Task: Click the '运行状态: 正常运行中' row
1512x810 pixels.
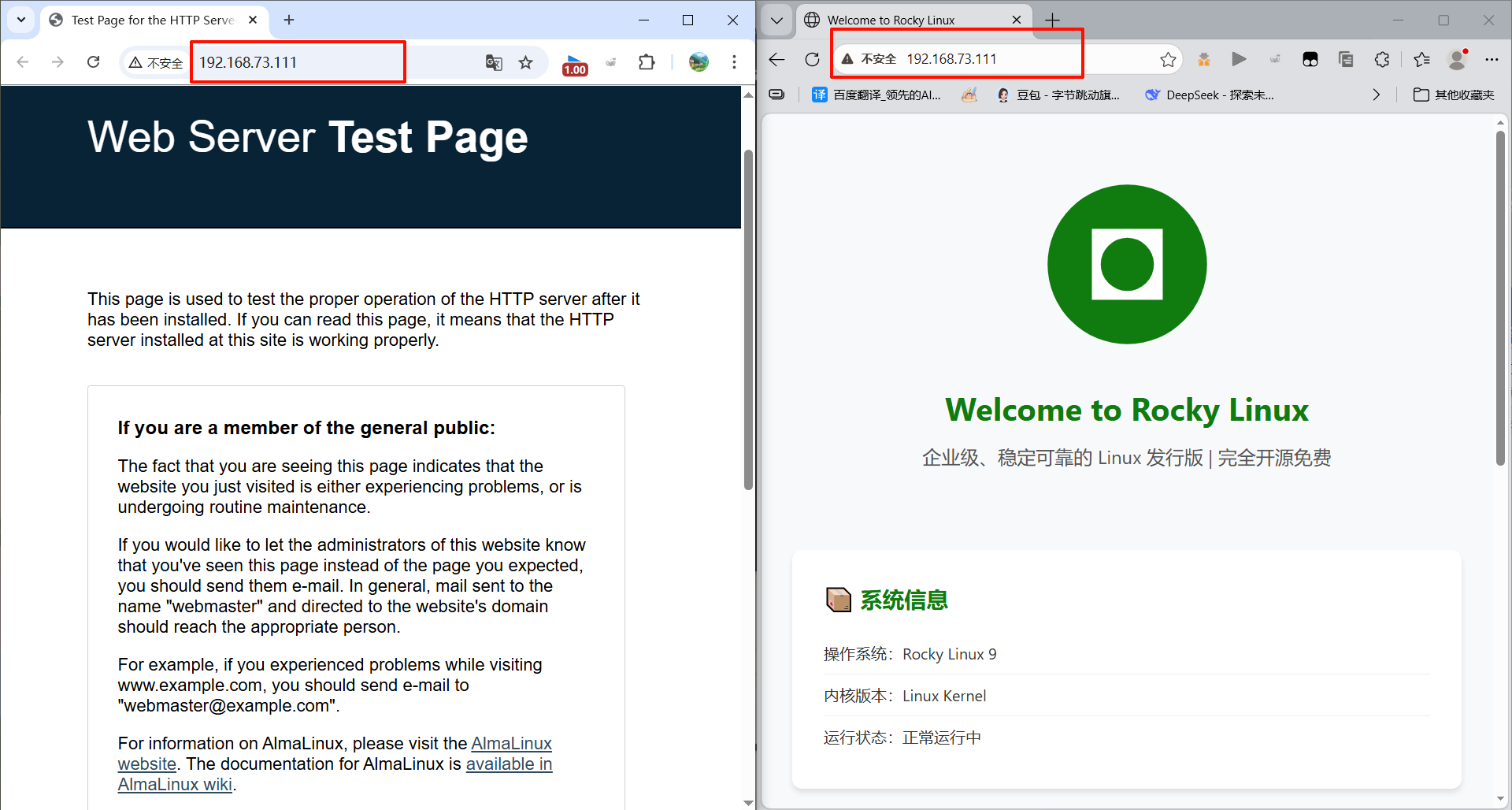Action: (x=1127, y=738)
